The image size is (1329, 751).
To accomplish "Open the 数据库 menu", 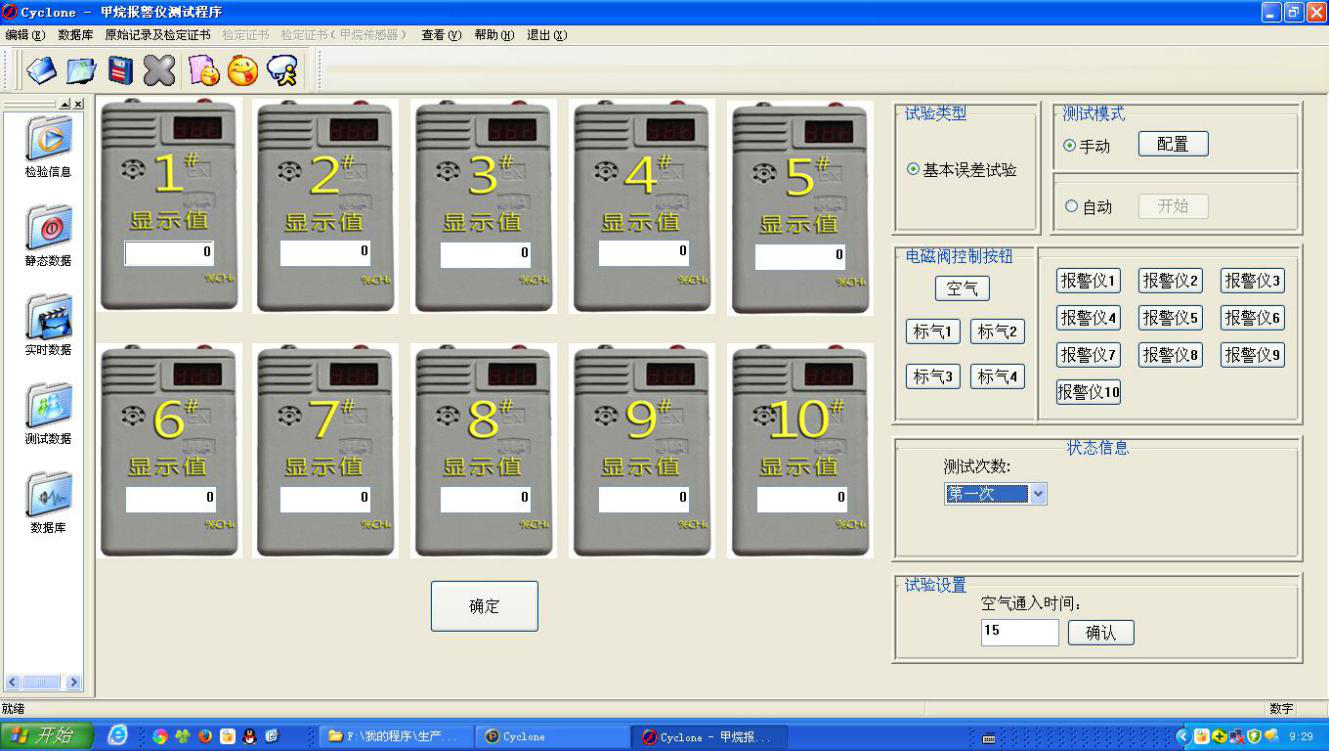I will point(77,34).
